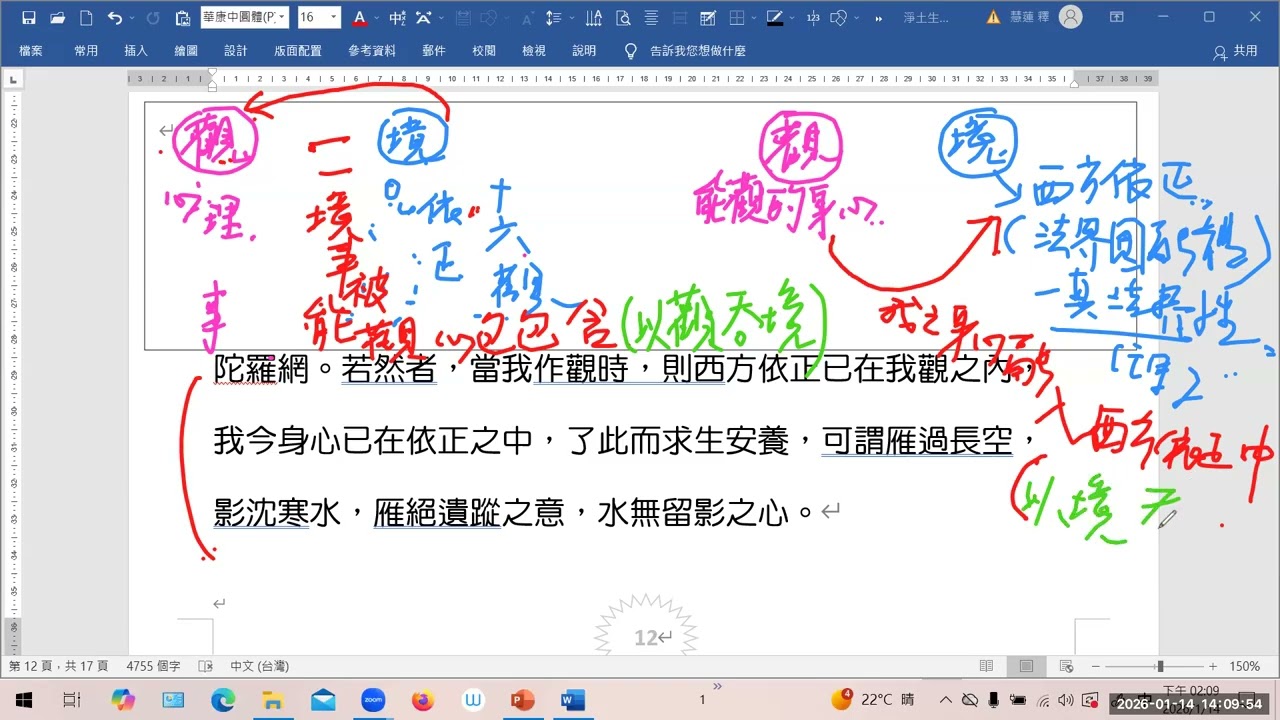Image resolution: width=1280 pixels, height=720 pixels.
Task: Expand the undo history arrow
Action: click(131, 17)
